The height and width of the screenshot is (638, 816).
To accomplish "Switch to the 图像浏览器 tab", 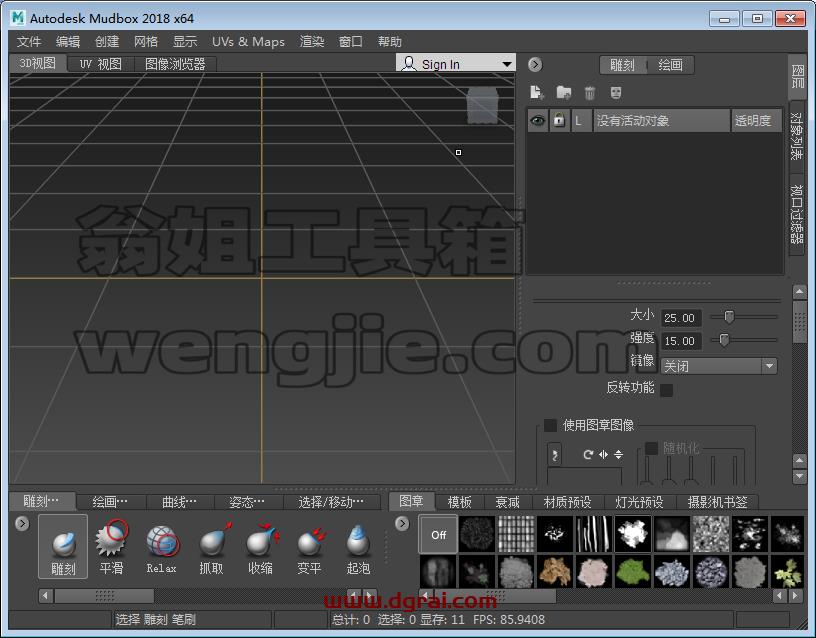I will [x=175, y=64].
